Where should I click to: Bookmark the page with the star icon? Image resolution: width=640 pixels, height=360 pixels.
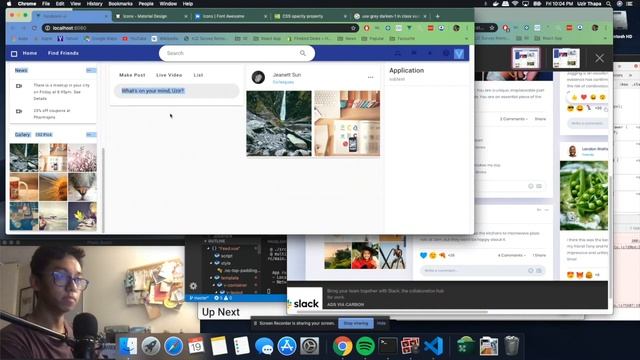pos(353,28)
